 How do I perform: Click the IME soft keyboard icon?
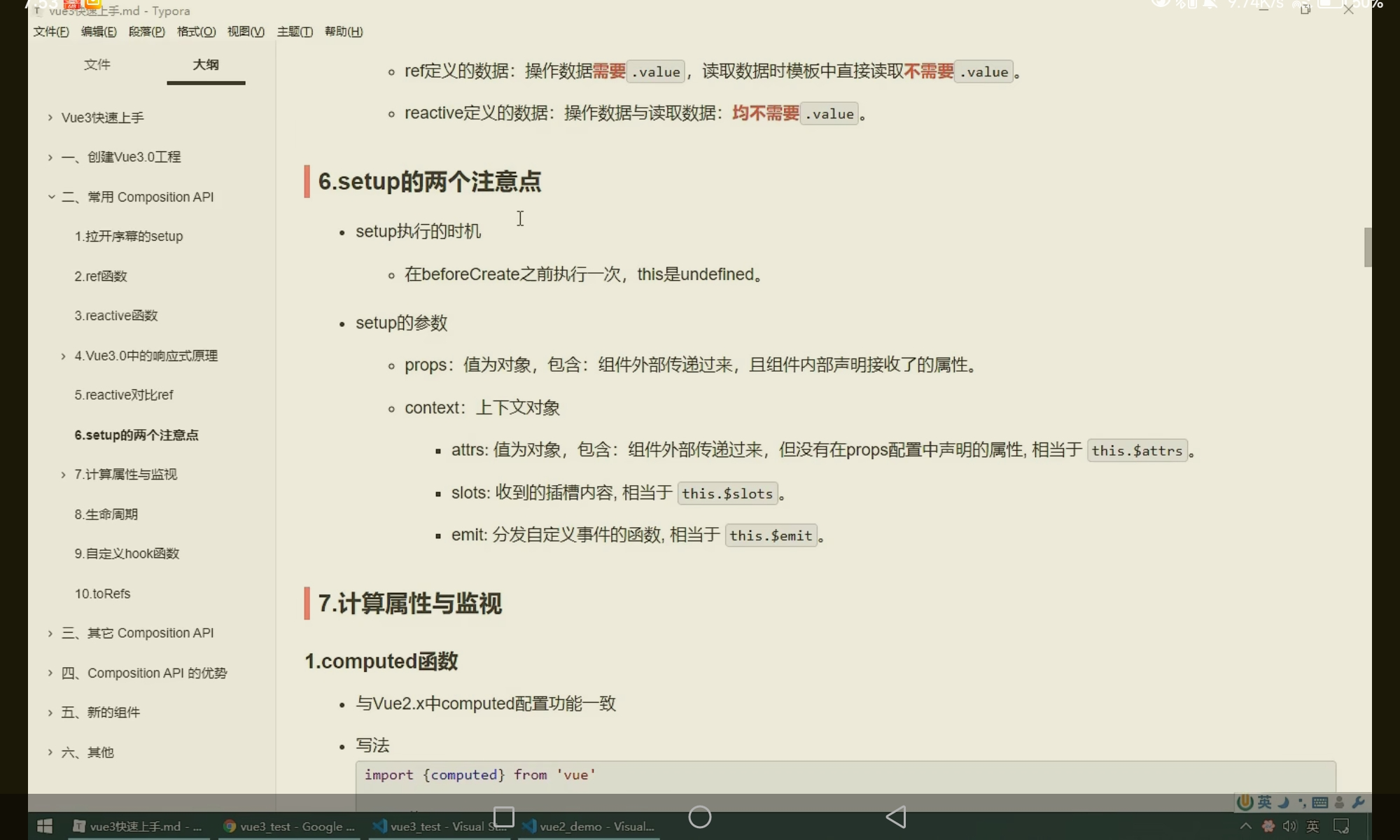coord(1320,803)
